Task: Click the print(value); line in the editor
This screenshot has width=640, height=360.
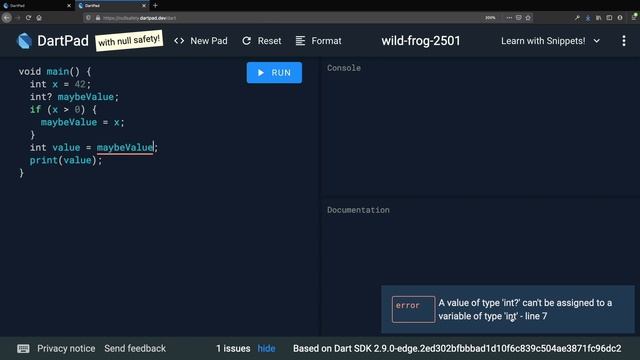Action: (x=66, y=160)
